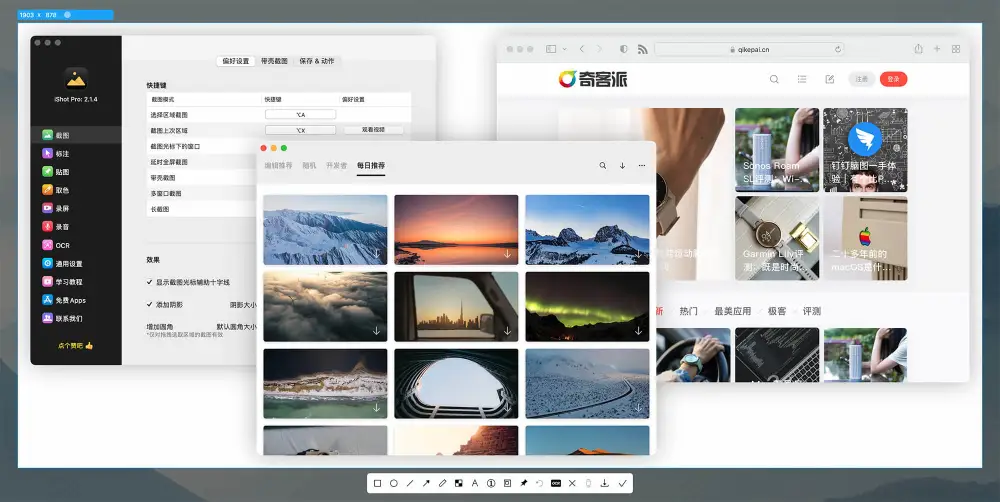The width and height of the screenshot is (1000, 502).
Task: Click the ⌥A shortcut field for 选择区域截图
Action: click(300, 115)
